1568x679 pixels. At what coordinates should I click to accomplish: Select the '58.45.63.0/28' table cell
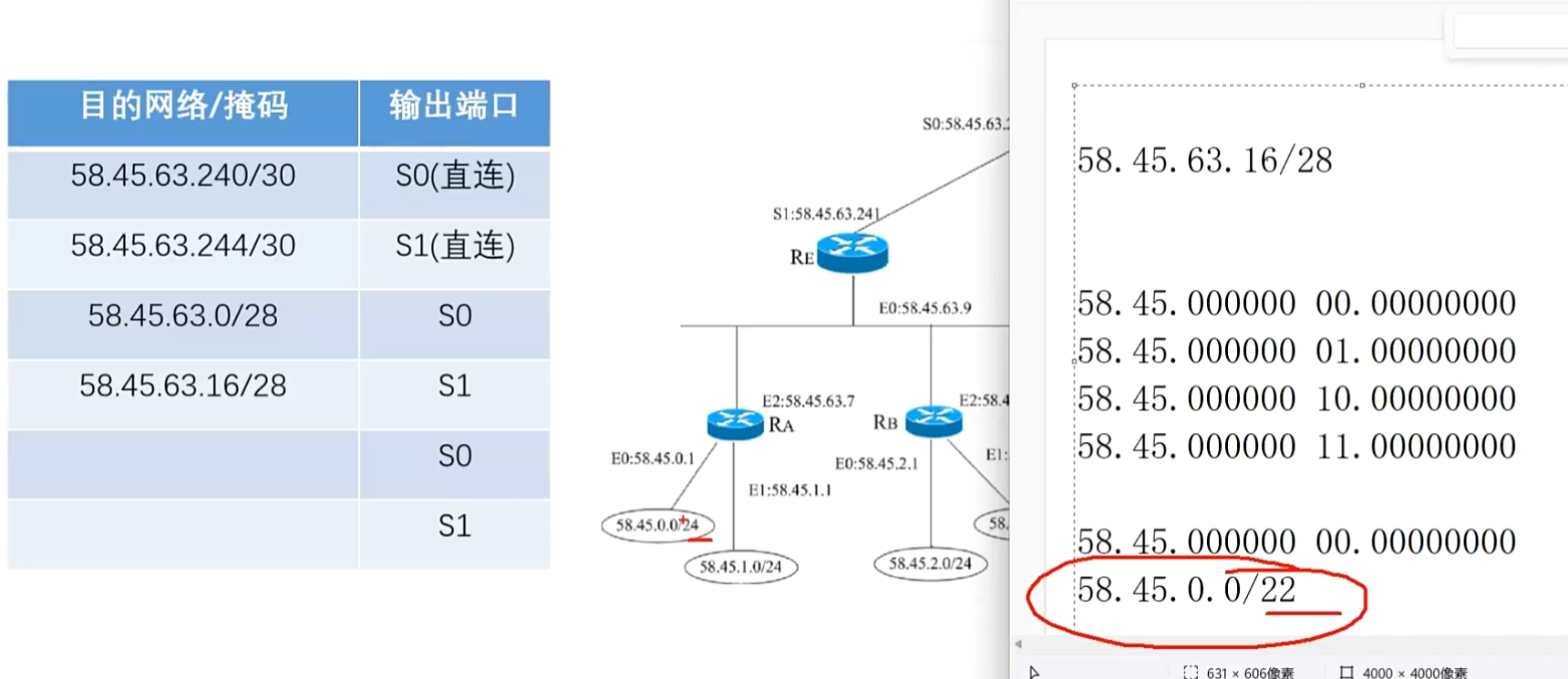click(183, 324)
